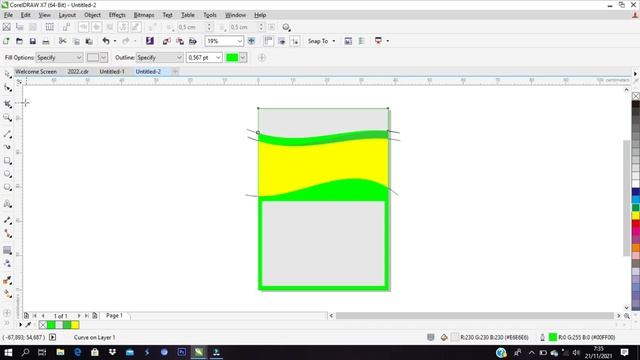Pick the red swatch in color palette
Screen dimensions: 640x360
636,224
